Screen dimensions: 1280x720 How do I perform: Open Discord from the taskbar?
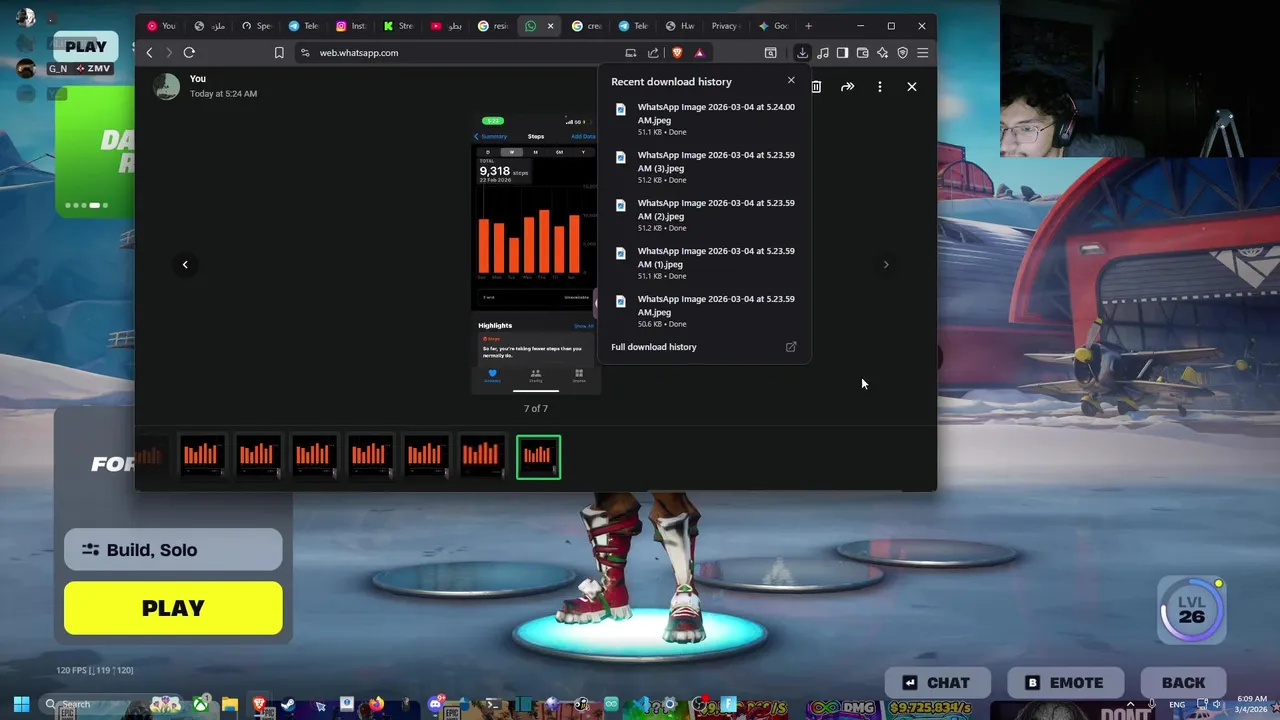435,705
